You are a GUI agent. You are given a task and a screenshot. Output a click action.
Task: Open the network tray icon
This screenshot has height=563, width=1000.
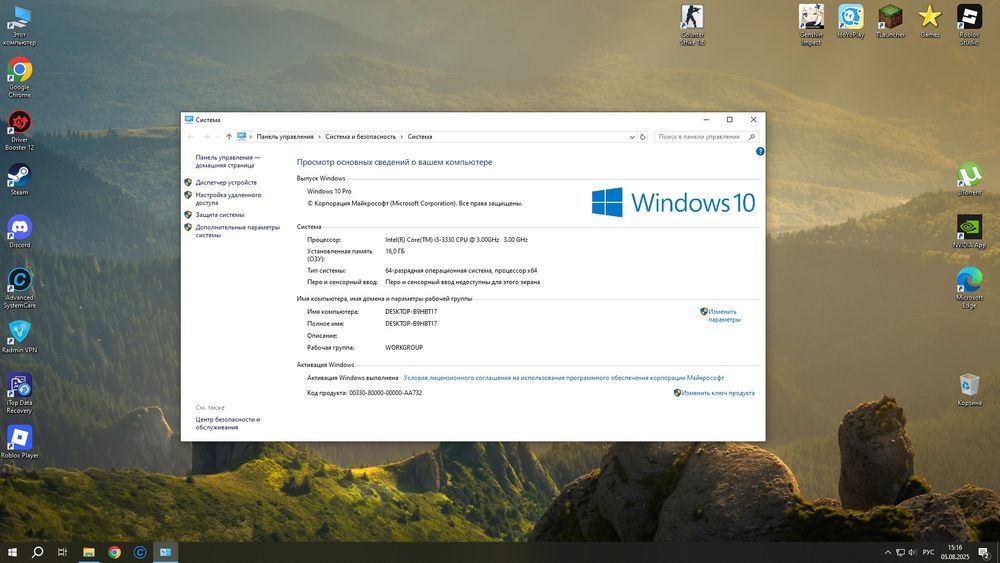point(900,552)
